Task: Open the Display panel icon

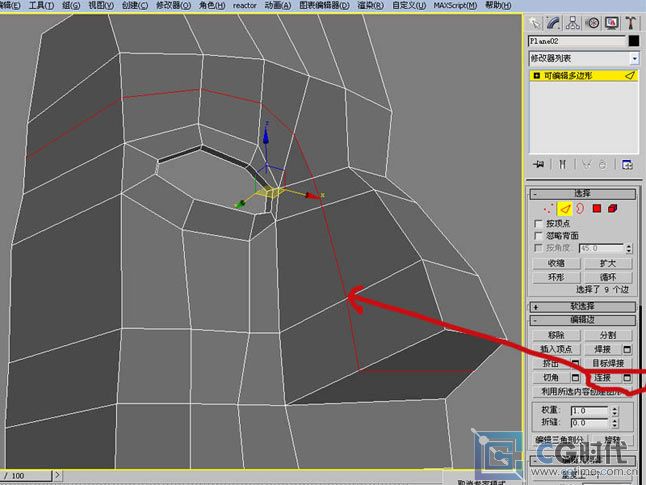Action: pyautogui.click(x=613, y=22)
